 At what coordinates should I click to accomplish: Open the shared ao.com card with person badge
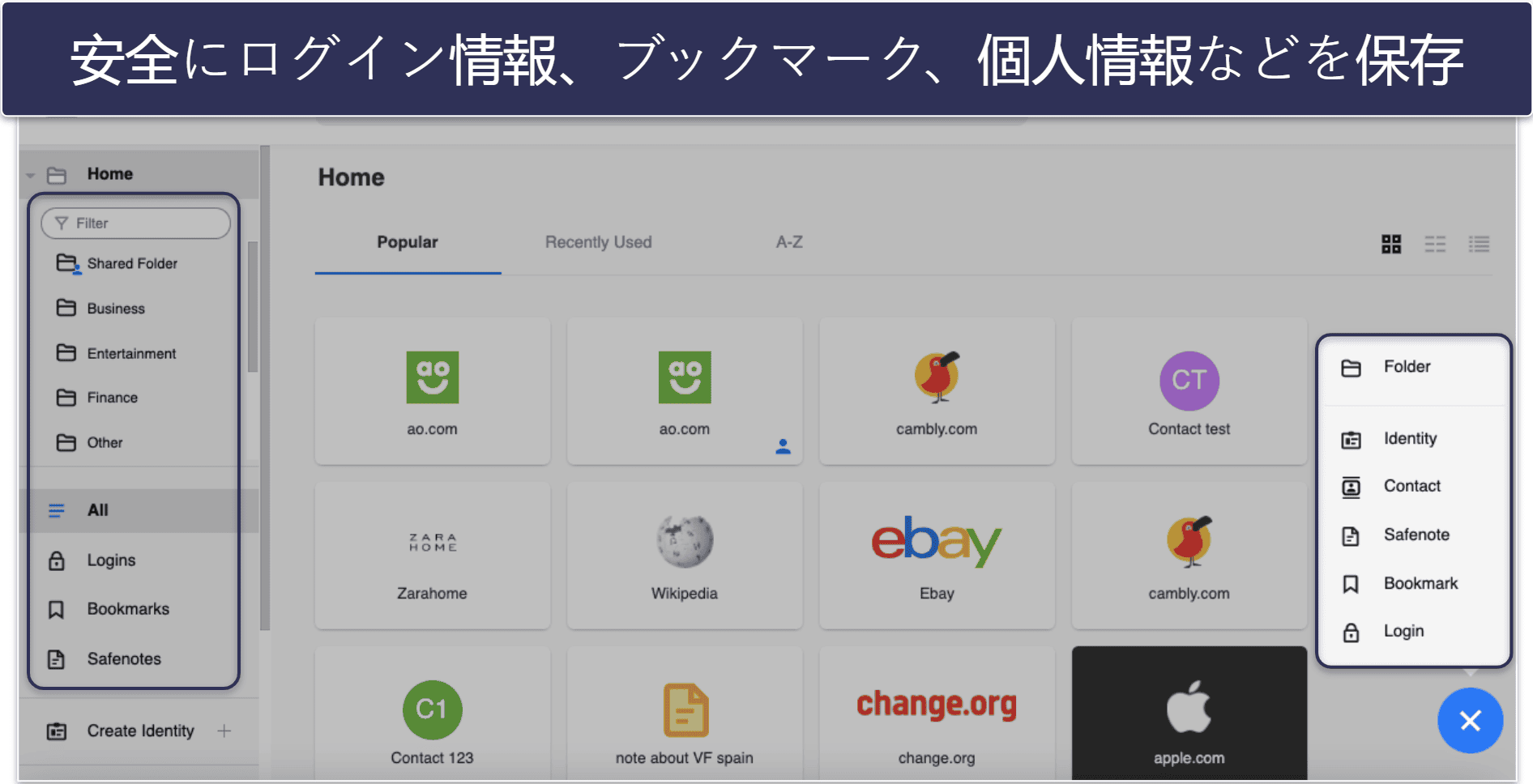(x=685, y=391)
